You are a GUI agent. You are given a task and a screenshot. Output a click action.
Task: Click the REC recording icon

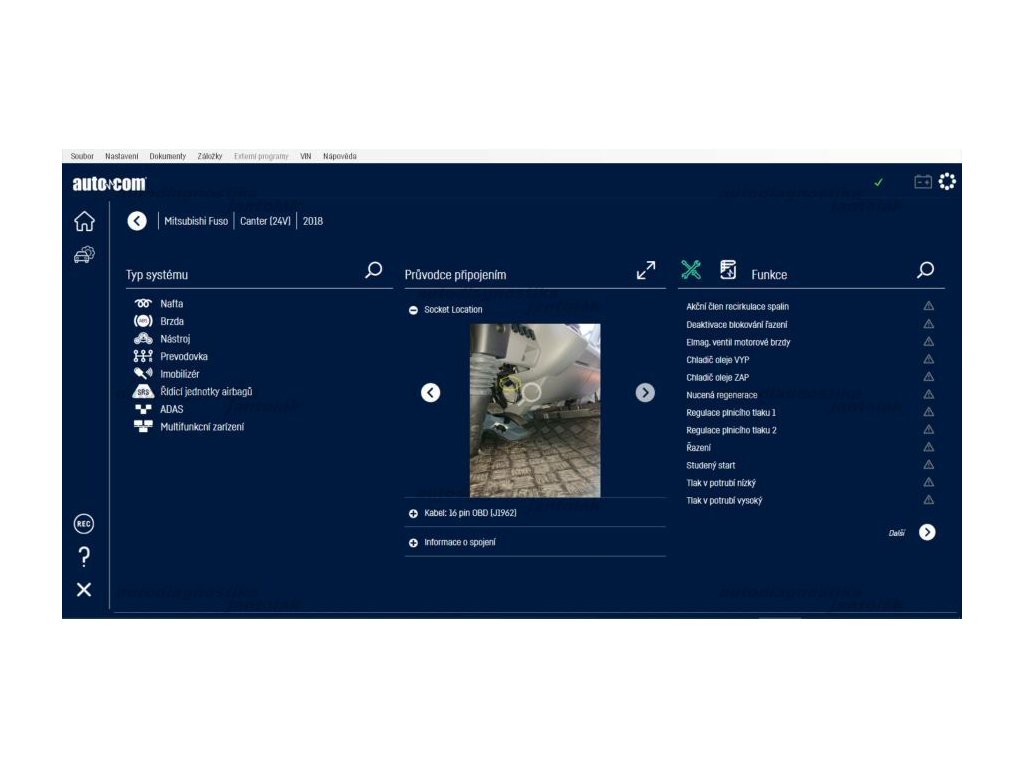click(84, 524)
